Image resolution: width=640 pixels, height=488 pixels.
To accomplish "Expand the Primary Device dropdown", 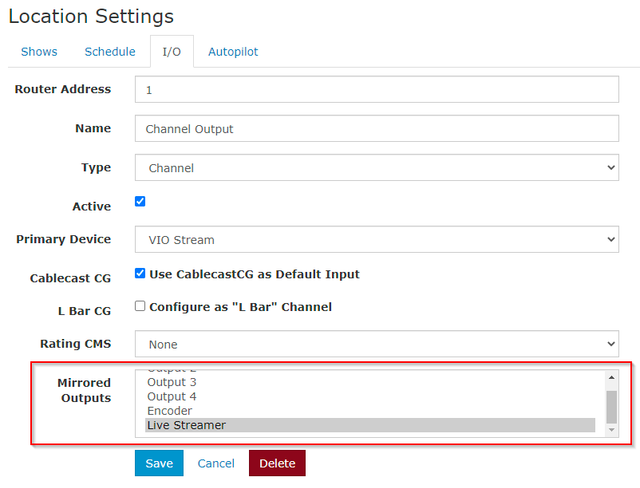I will point(377,240).
